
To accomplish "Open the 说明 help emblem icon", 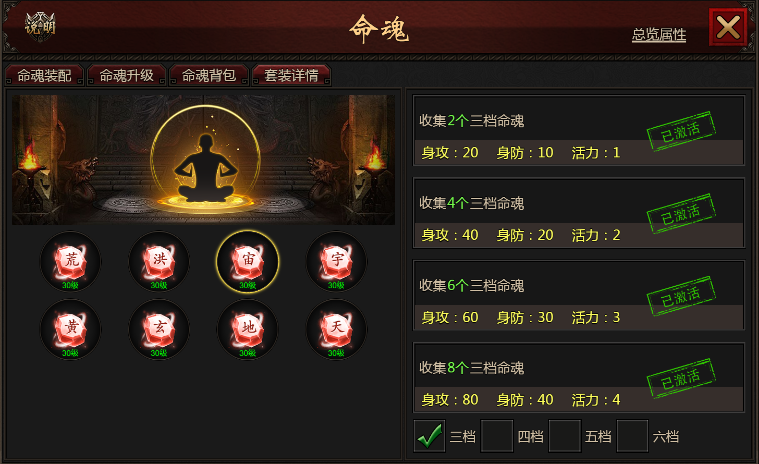I will (x=40, y=26).
